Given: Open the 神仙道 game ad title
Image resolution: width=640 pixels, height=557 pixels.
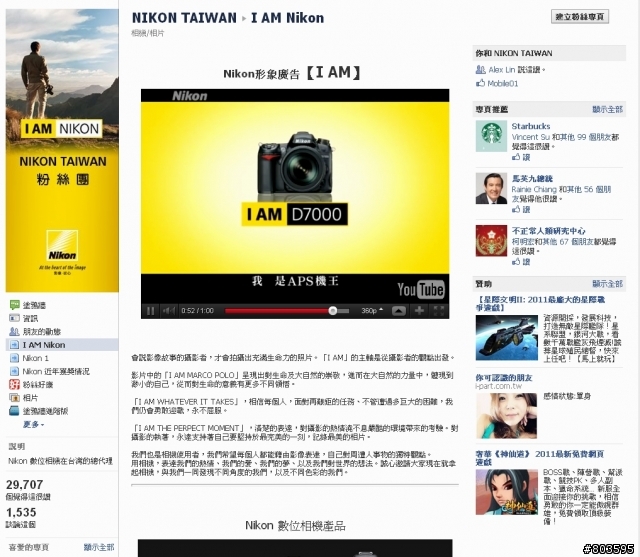Looking at the screenshot, I should [540, 457].
